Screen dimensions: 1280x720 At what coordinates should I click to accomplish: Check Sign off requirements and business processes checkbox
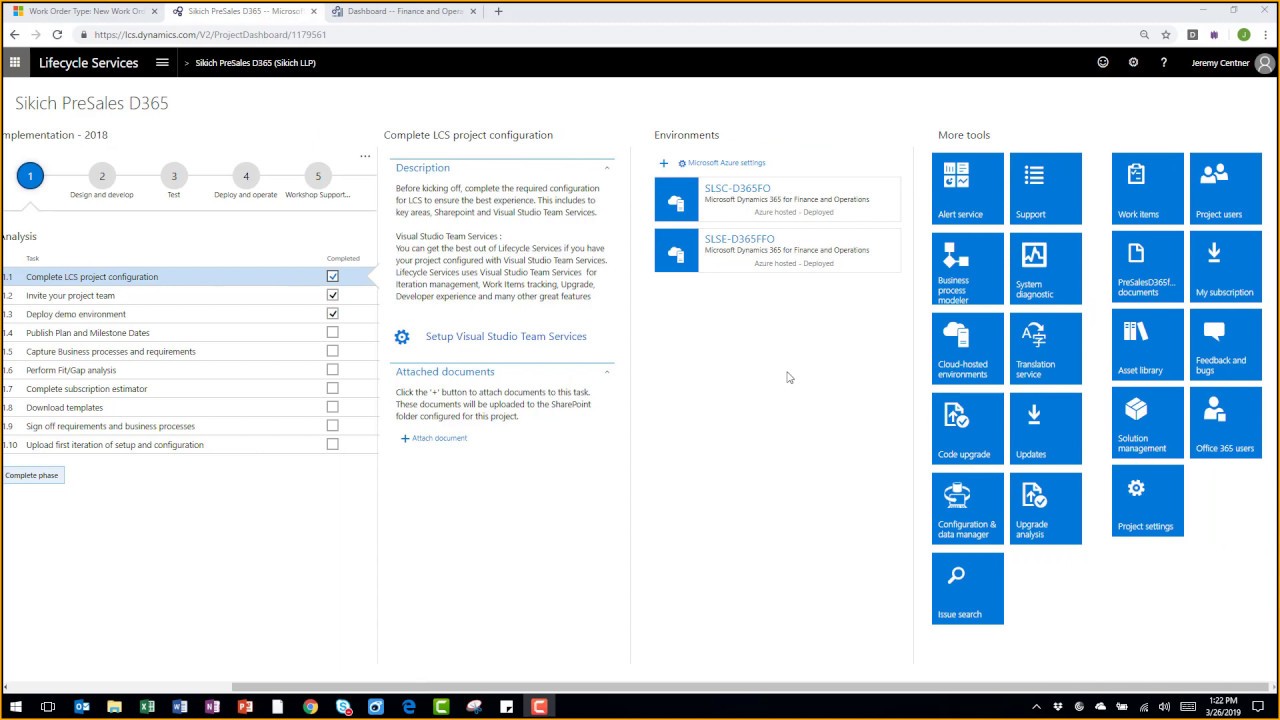click(332, 425)
